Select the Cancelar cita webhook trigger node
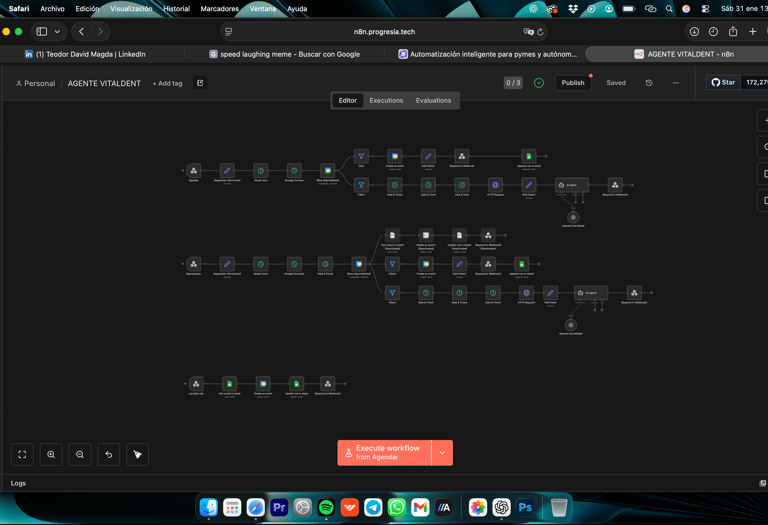768x525 pixels. point(196,384)
